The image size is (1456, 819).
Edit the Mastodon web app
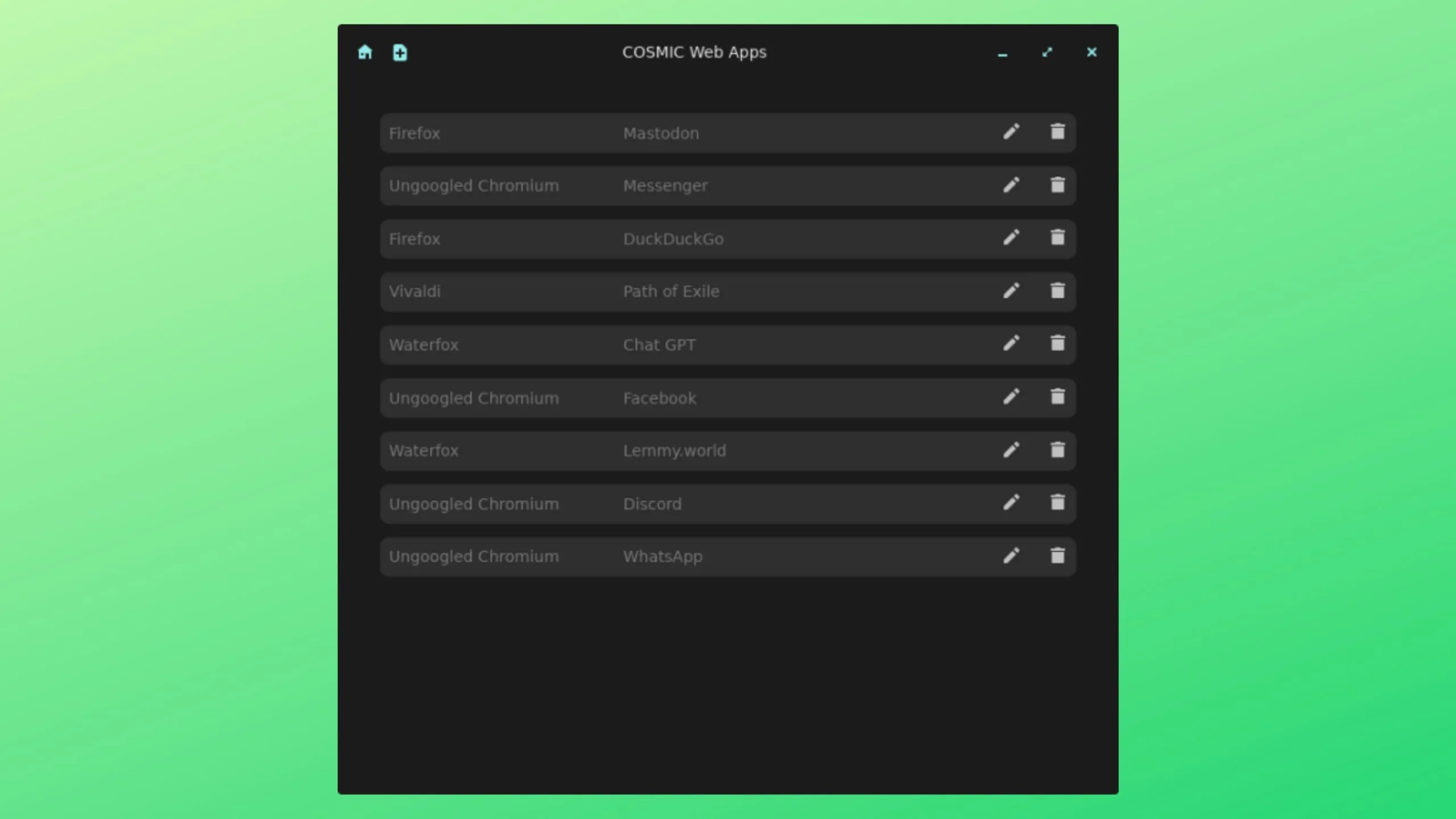pos(1011,132)
